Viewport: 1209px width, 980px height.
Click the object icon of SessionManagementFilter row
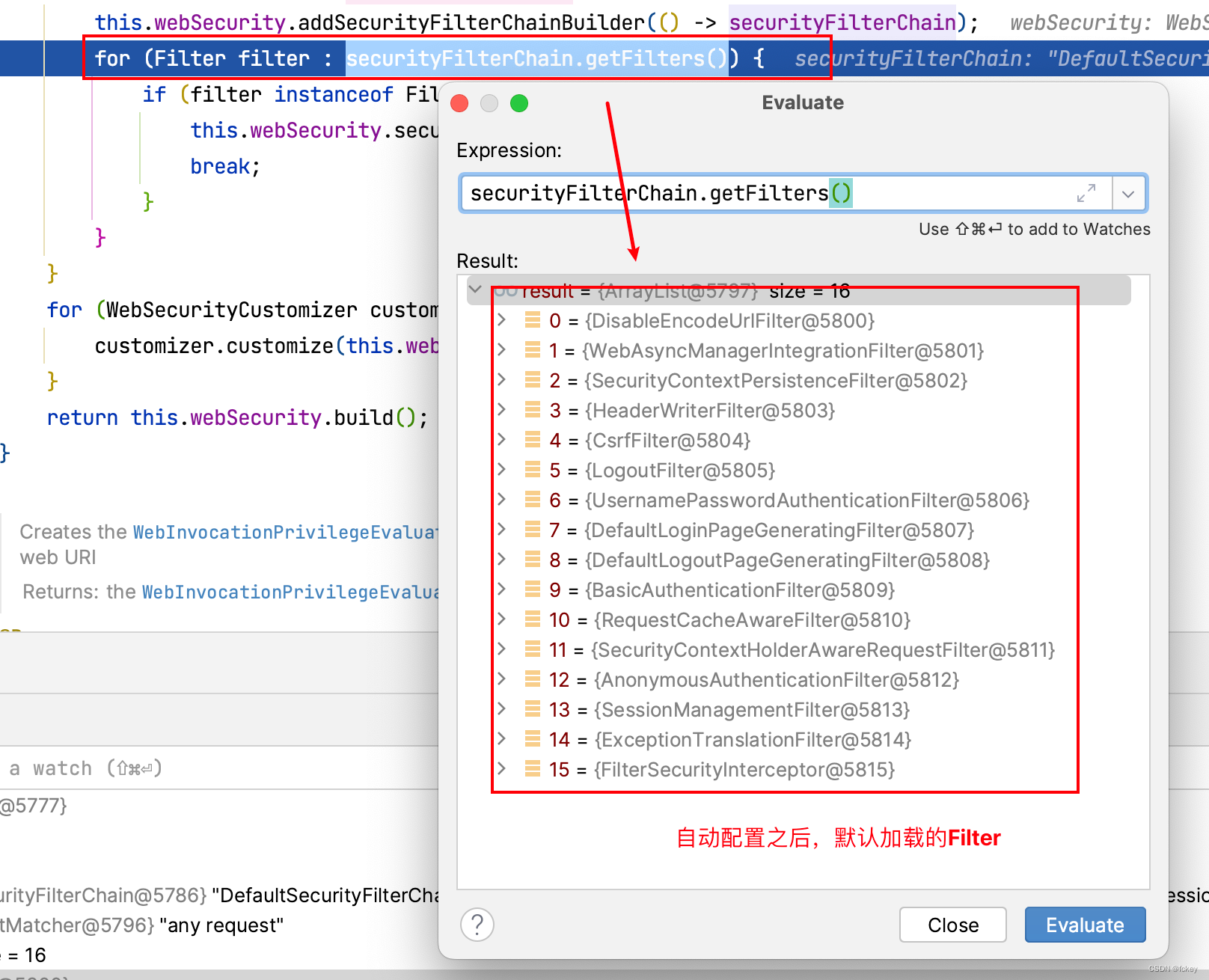(x=533, y=709)
